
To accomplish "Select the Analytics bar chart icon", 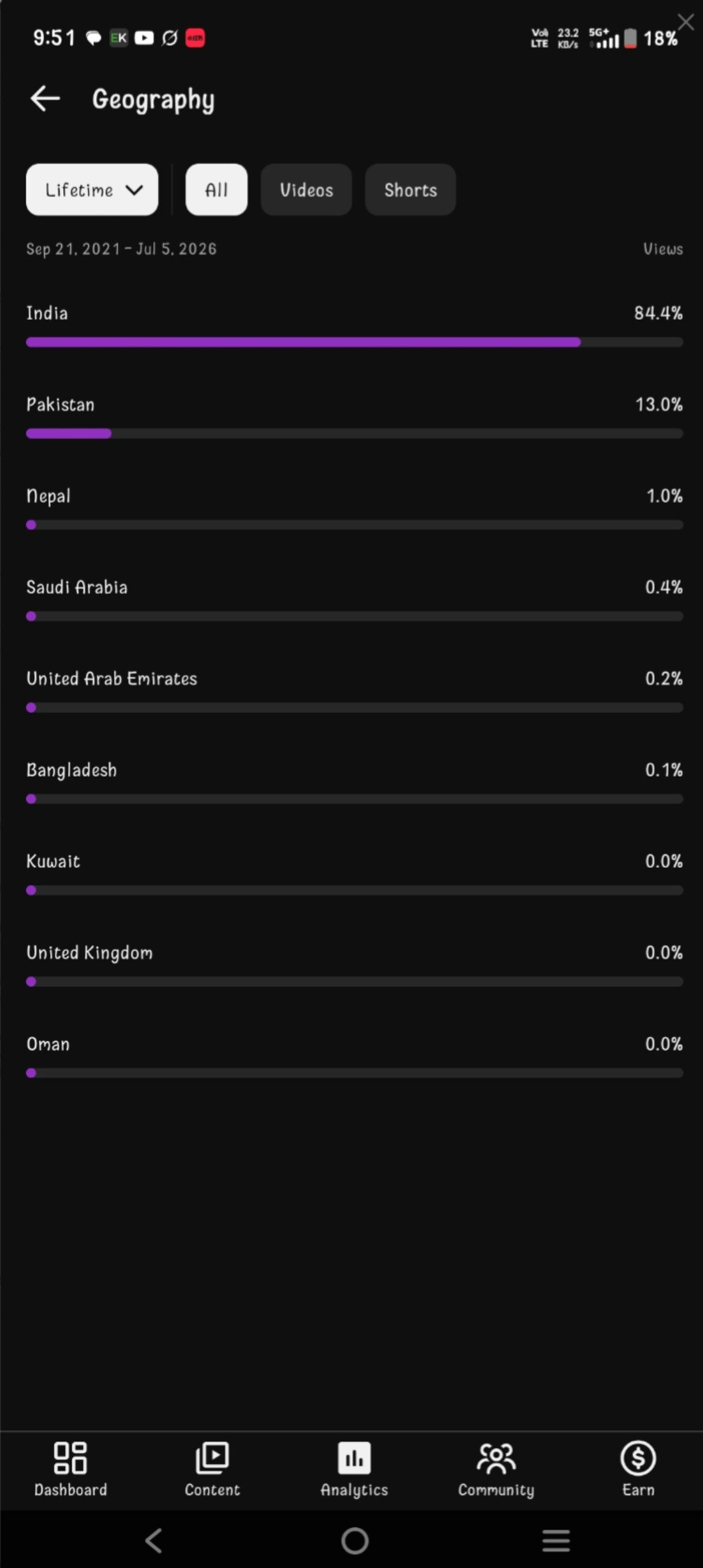I will (x=354, y=1458).
